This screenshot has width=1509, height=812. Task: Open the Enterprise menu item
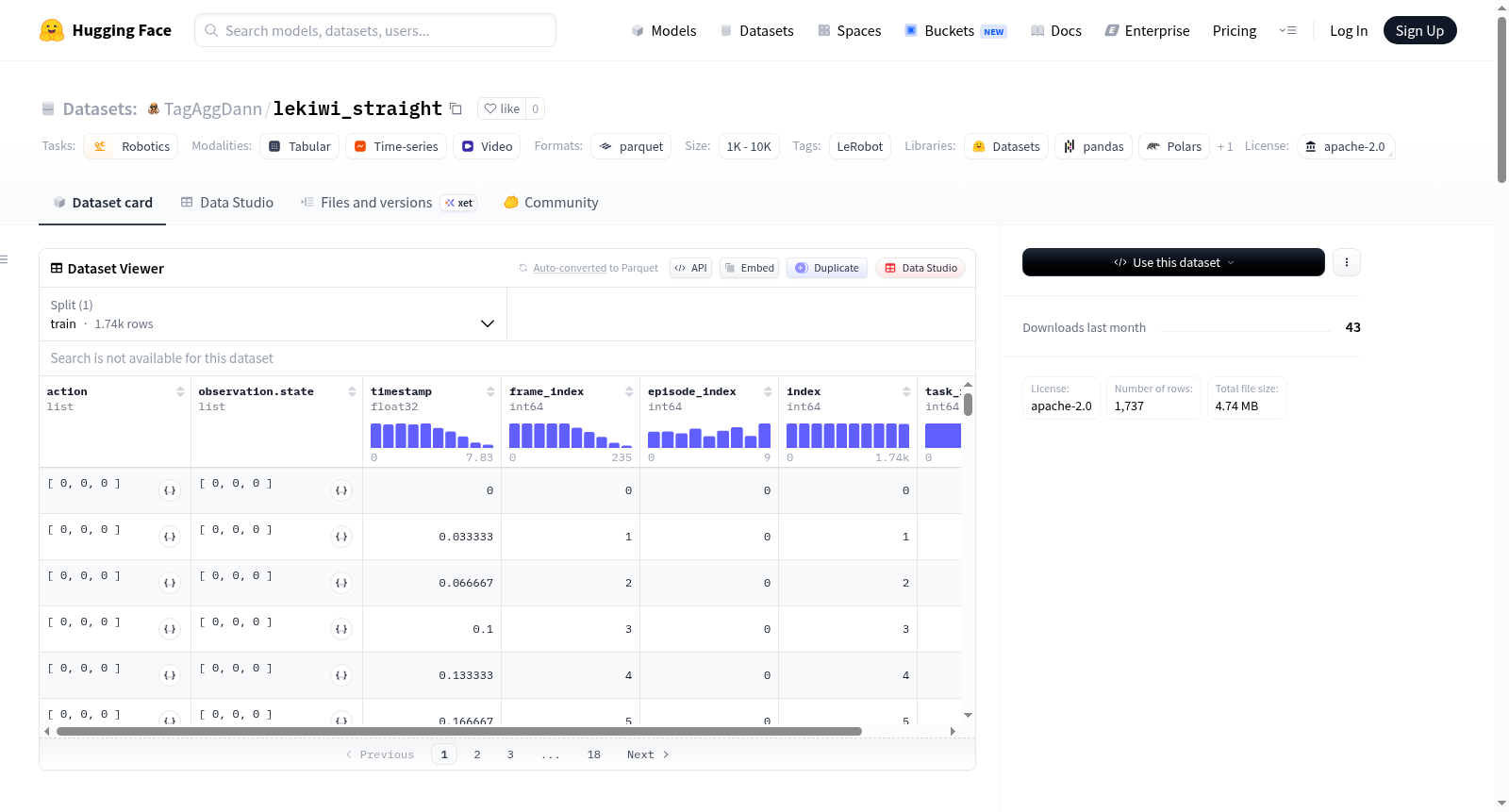tap(1147, 30)
